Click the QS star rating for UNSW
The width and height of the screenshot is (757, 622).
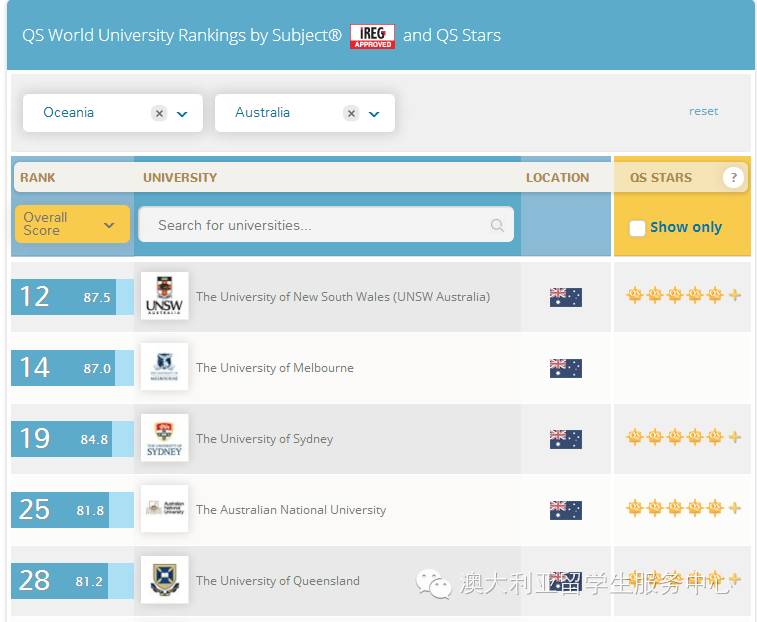click(x=683, y=295)
